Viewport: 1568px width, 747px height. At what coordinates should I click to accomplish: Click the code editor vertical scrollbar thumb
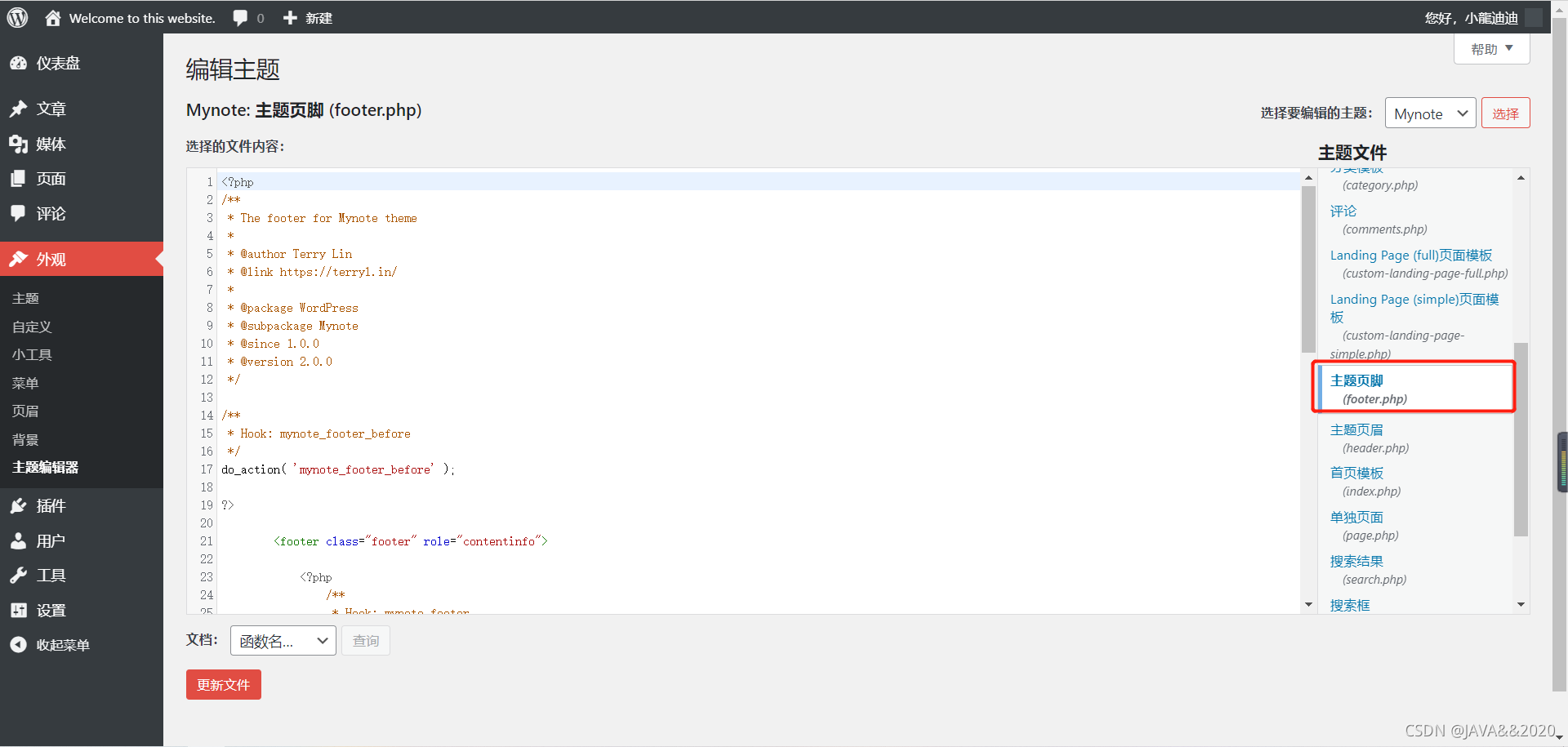(1308, 269)
